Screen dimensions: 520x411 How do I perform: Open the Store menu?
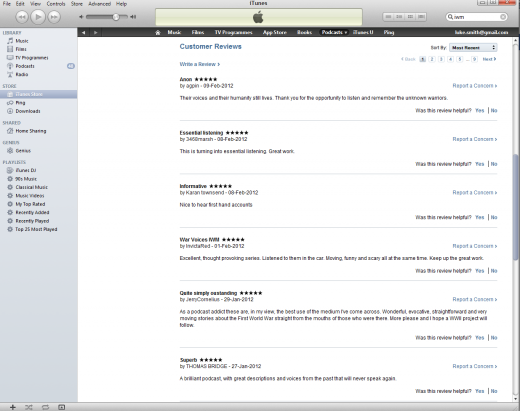tap(77, 4)
